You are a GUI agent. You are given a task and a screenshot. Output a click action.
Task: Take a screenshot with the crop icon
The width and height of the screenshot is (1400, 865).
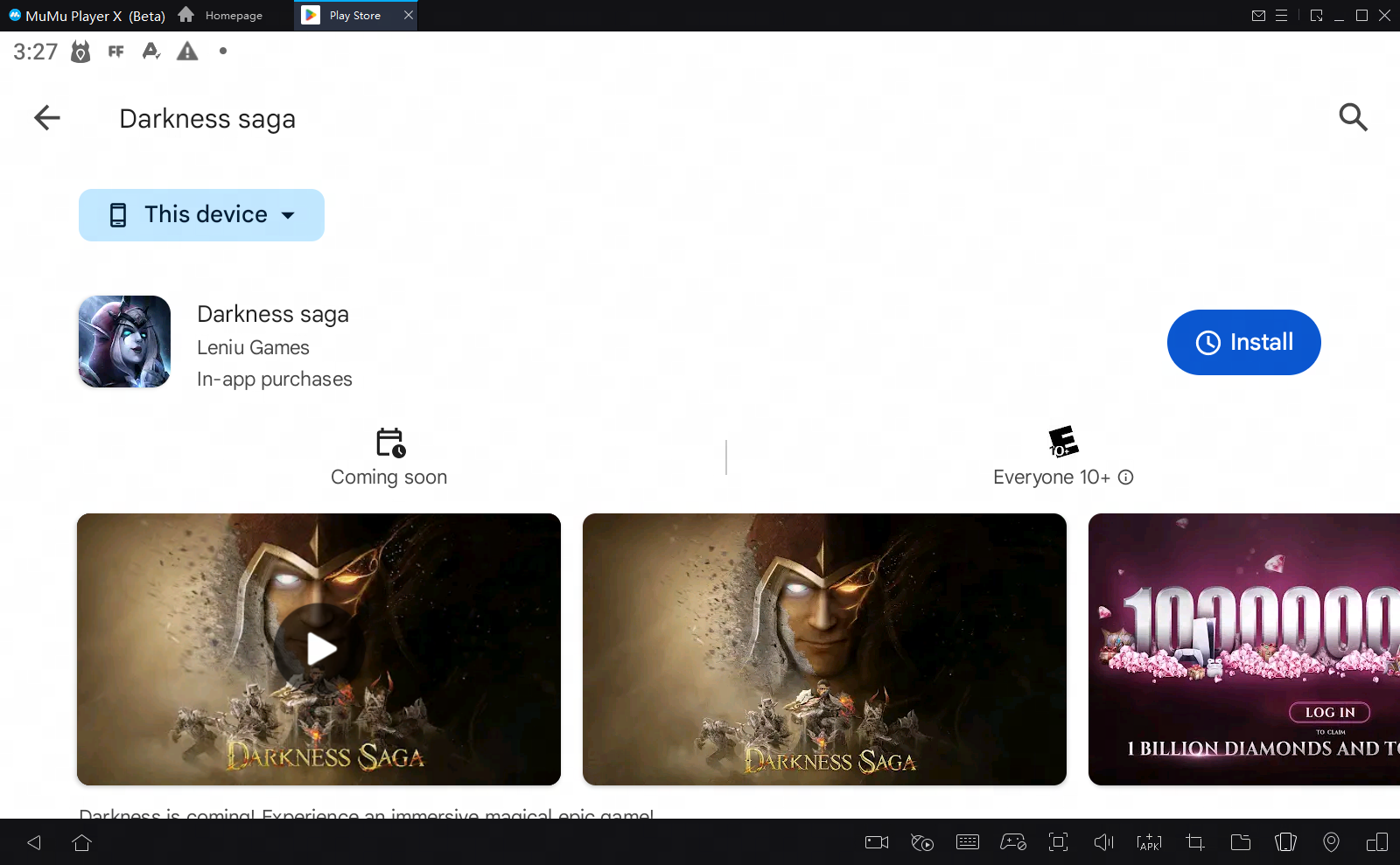[1194, 842]
